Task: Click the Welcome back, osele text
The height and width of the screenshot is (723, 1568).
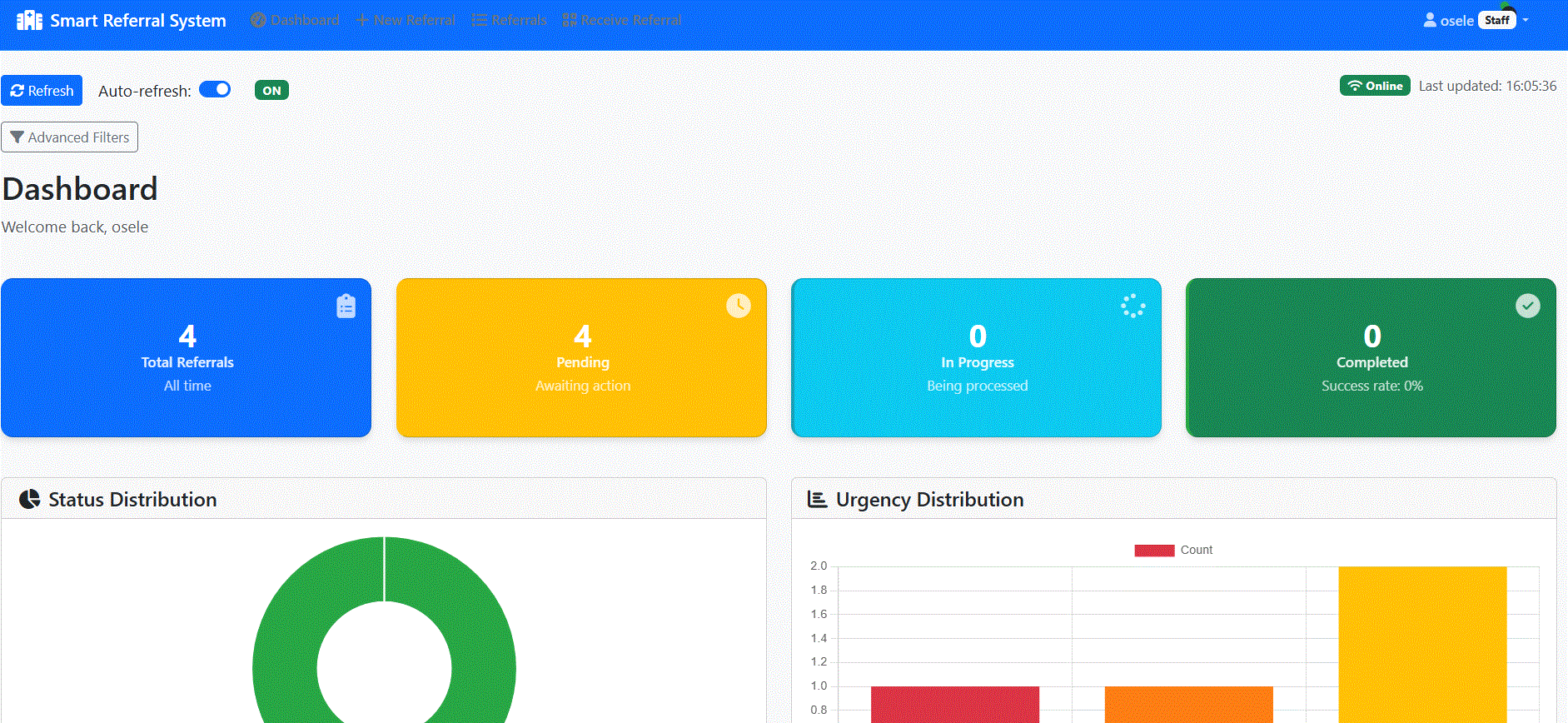Action: [75, 227]
